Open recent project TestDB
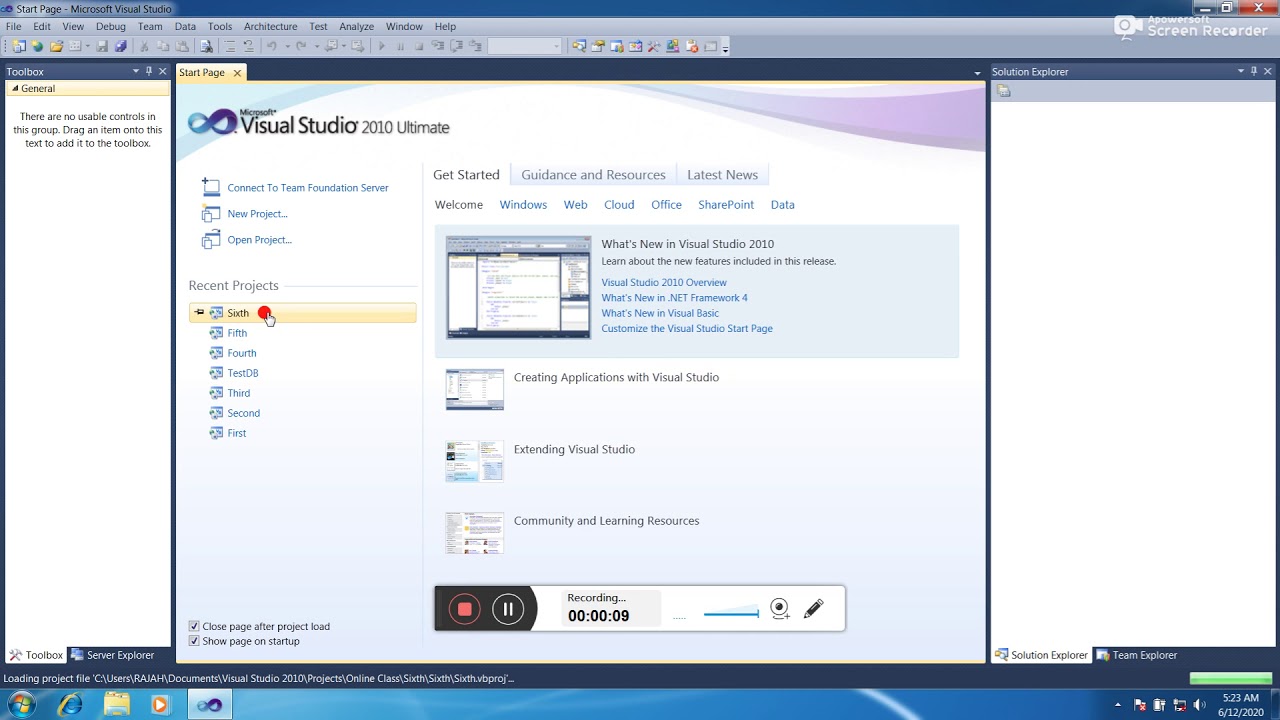Screen dimensions: 1280x720 [243, 373]
